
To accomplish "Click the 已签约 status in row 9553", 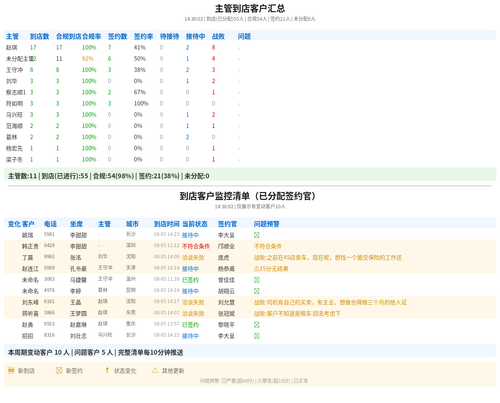I will coord(190,325).
